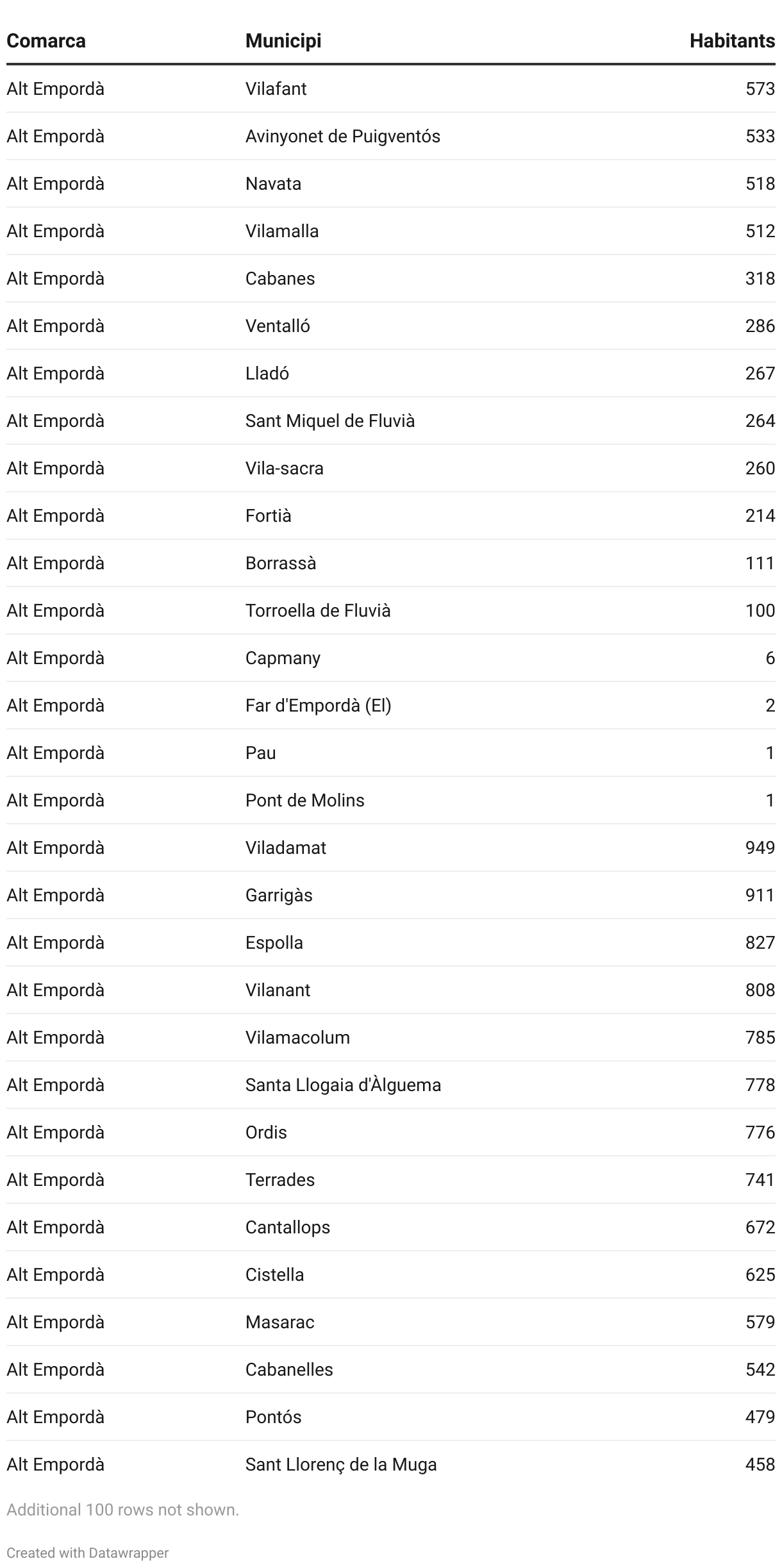Click the Pont de Molins row name
Image resolution: width=782 pixels, height=1568 pixels.
(304, 800)
